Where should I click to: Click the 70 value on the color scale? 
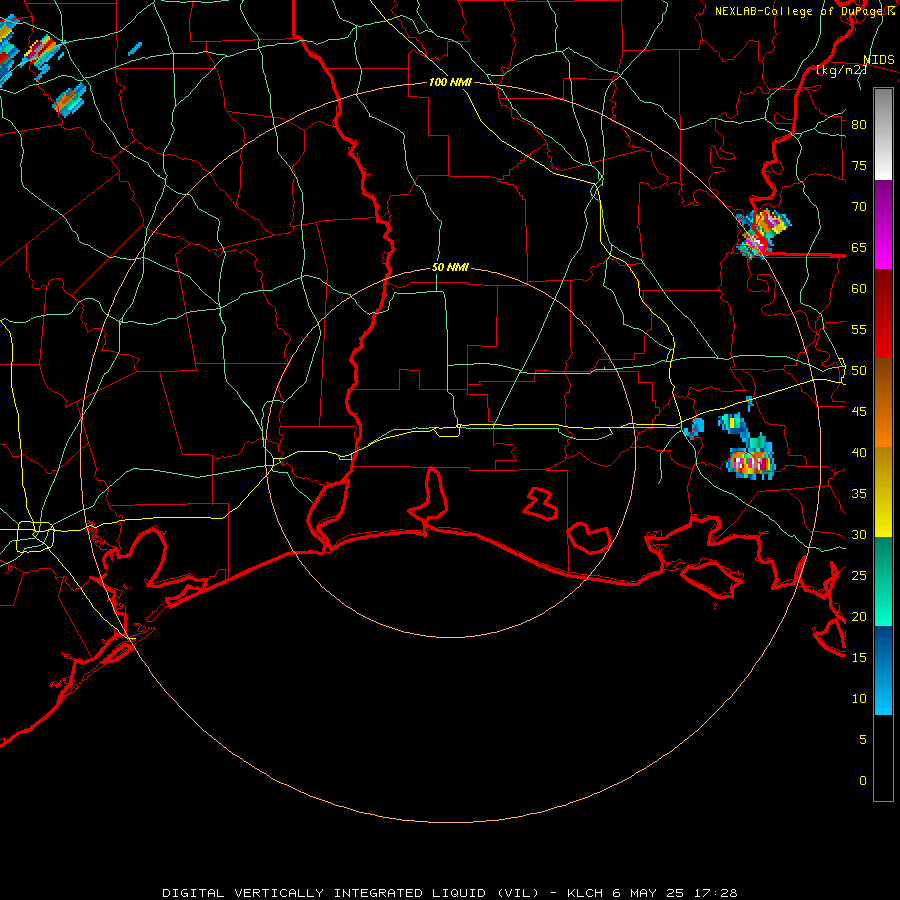coord(859,207)
